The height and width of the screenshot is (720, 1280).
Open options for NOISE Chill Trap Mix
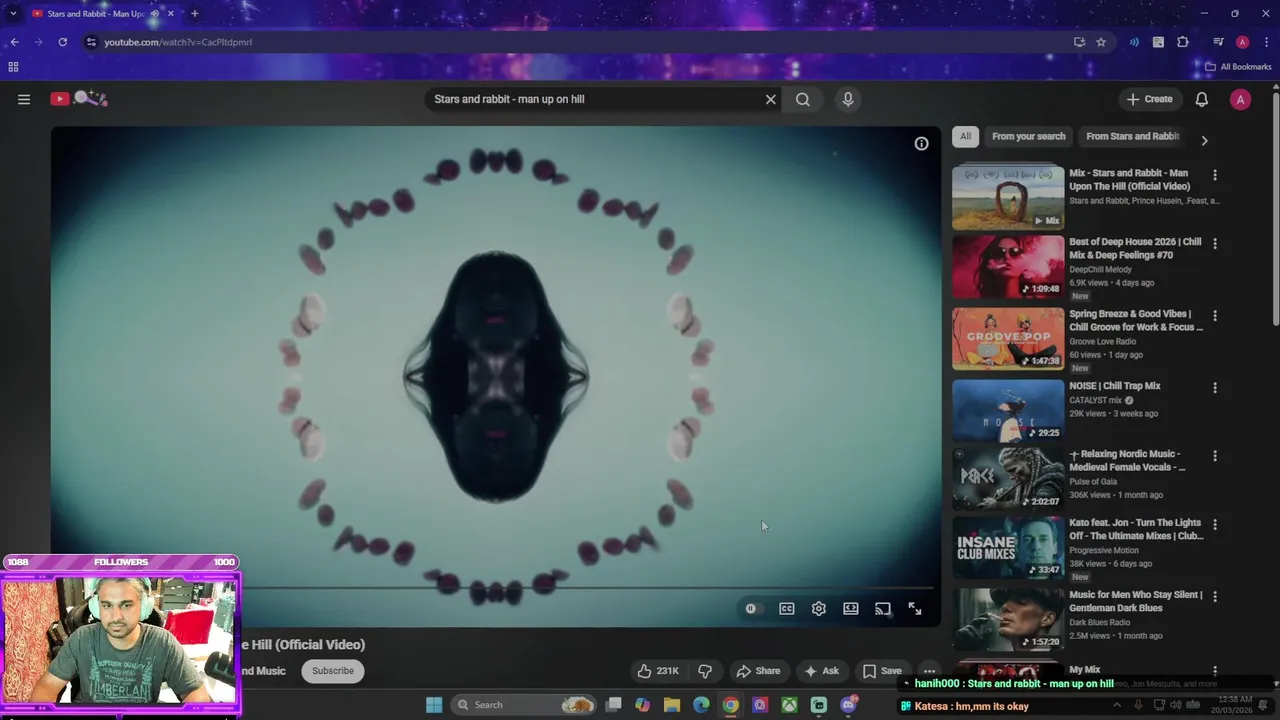pos(1215,387)
